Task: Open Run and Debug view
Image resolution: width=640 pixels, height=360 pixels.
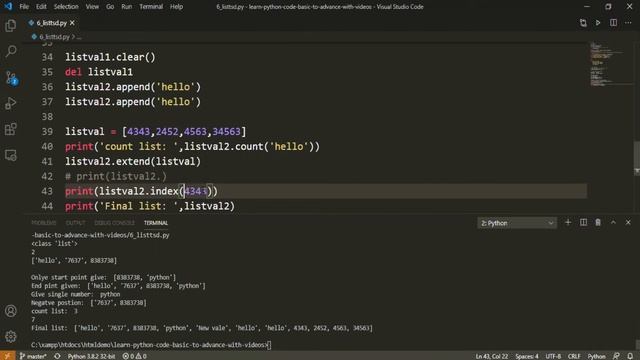Action: (11, 103)
